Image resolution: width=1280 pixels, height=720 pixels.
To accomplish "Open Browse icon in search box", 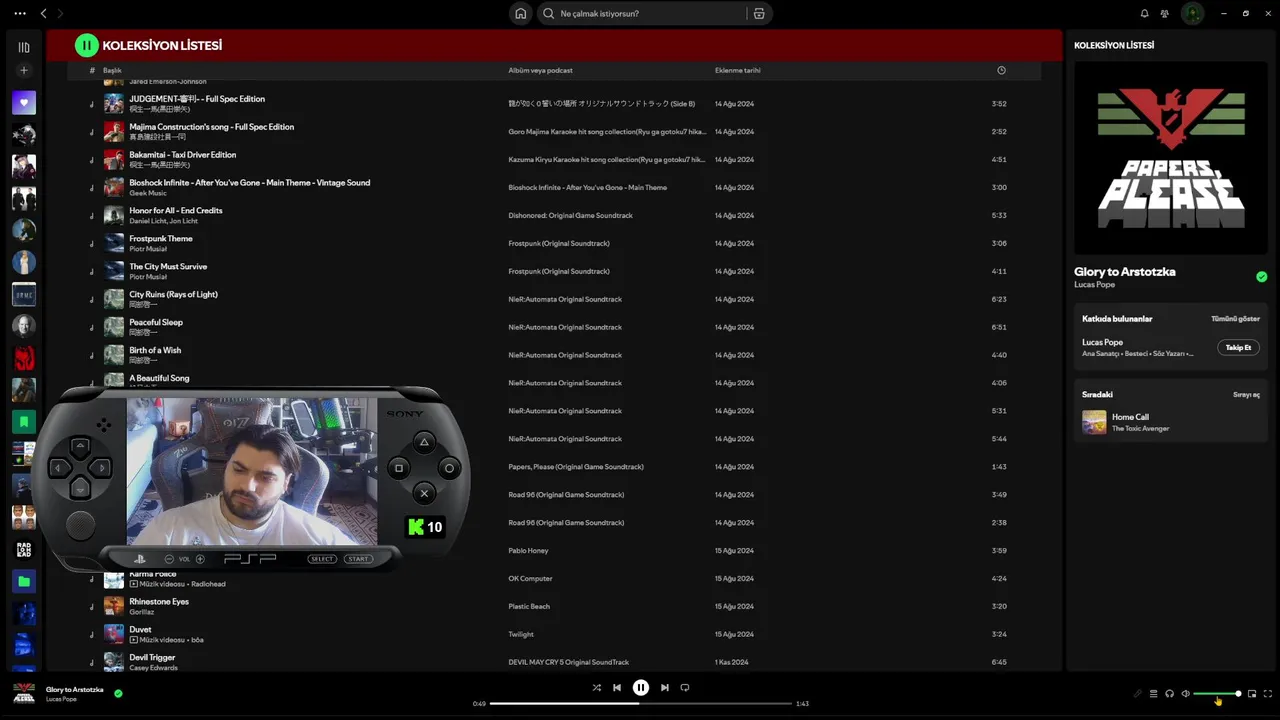I will (759, 13).
